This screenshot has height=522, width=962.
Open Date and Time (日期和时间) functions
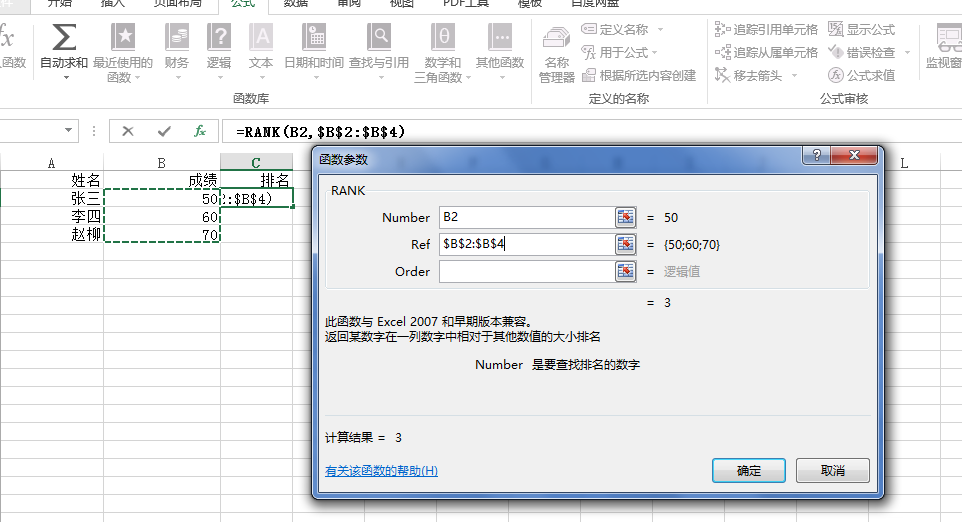(314, 52)
